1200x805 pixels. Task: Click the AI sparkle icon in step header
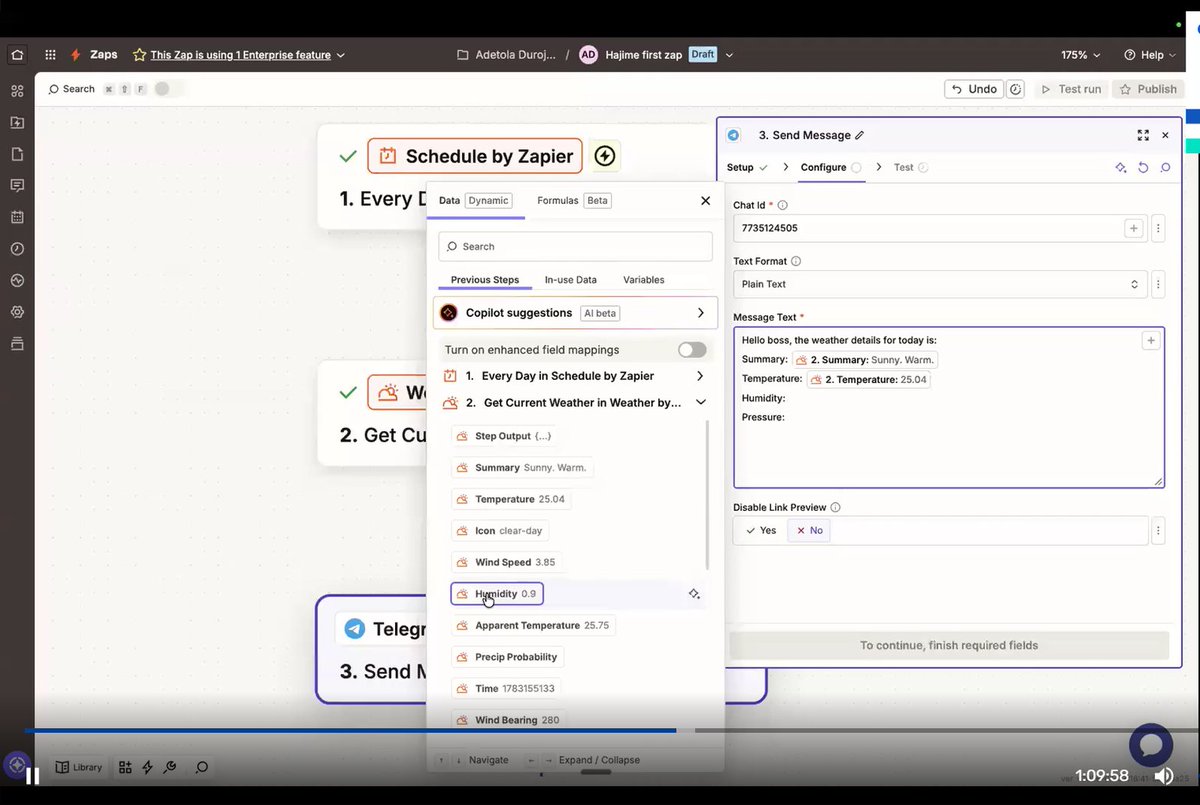1121,168
